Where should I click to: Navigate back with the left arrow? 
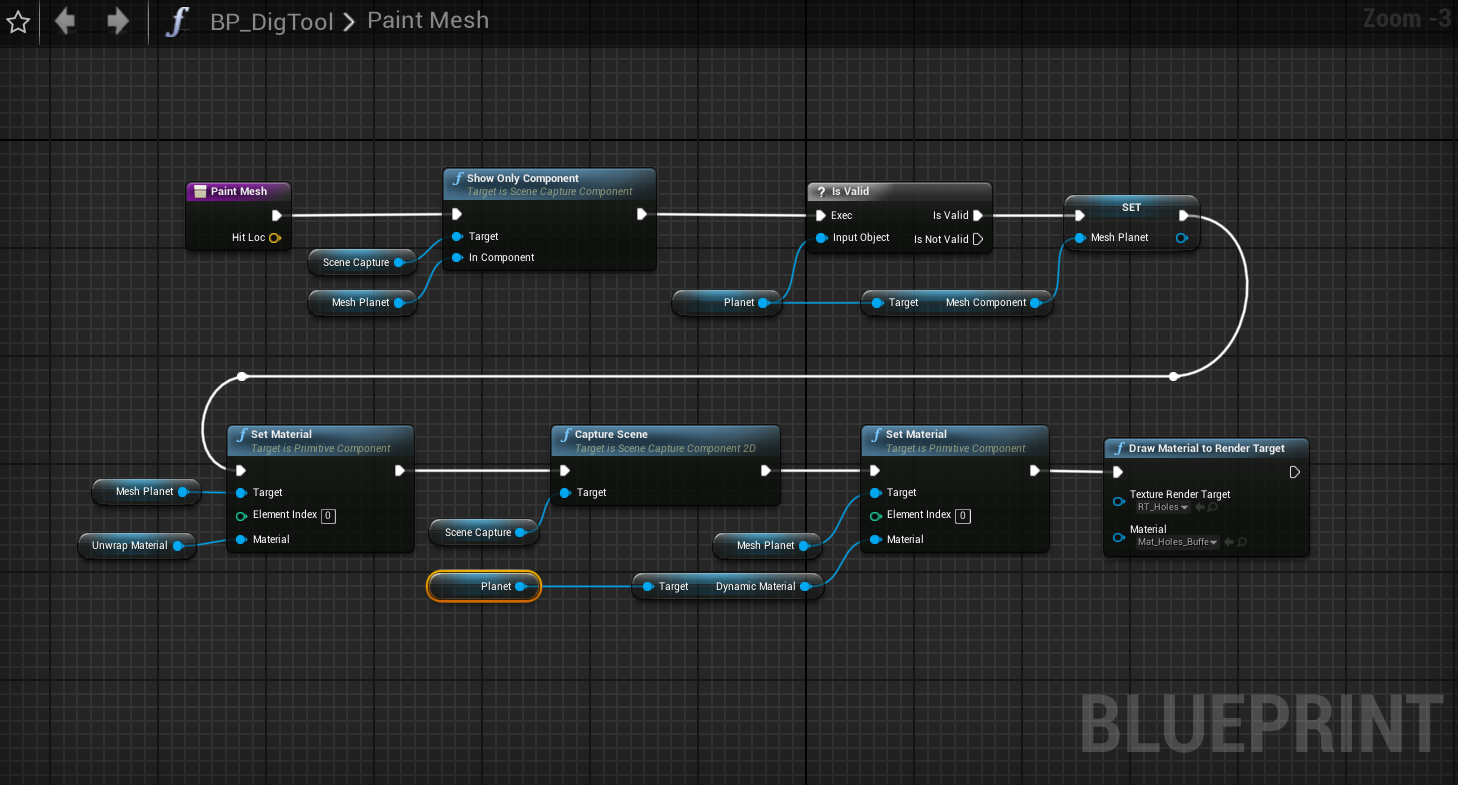[66, 21]
